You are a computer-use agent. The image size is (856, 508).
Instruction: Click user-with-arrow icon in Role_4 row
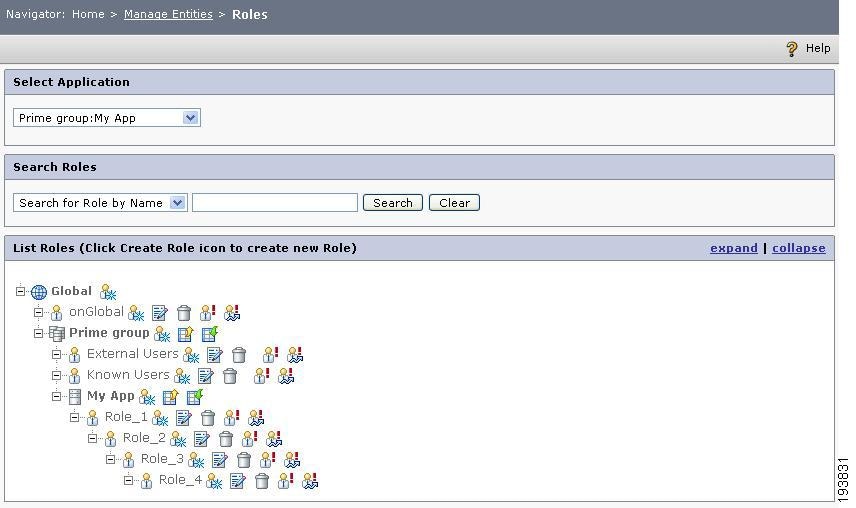(310, 481)
